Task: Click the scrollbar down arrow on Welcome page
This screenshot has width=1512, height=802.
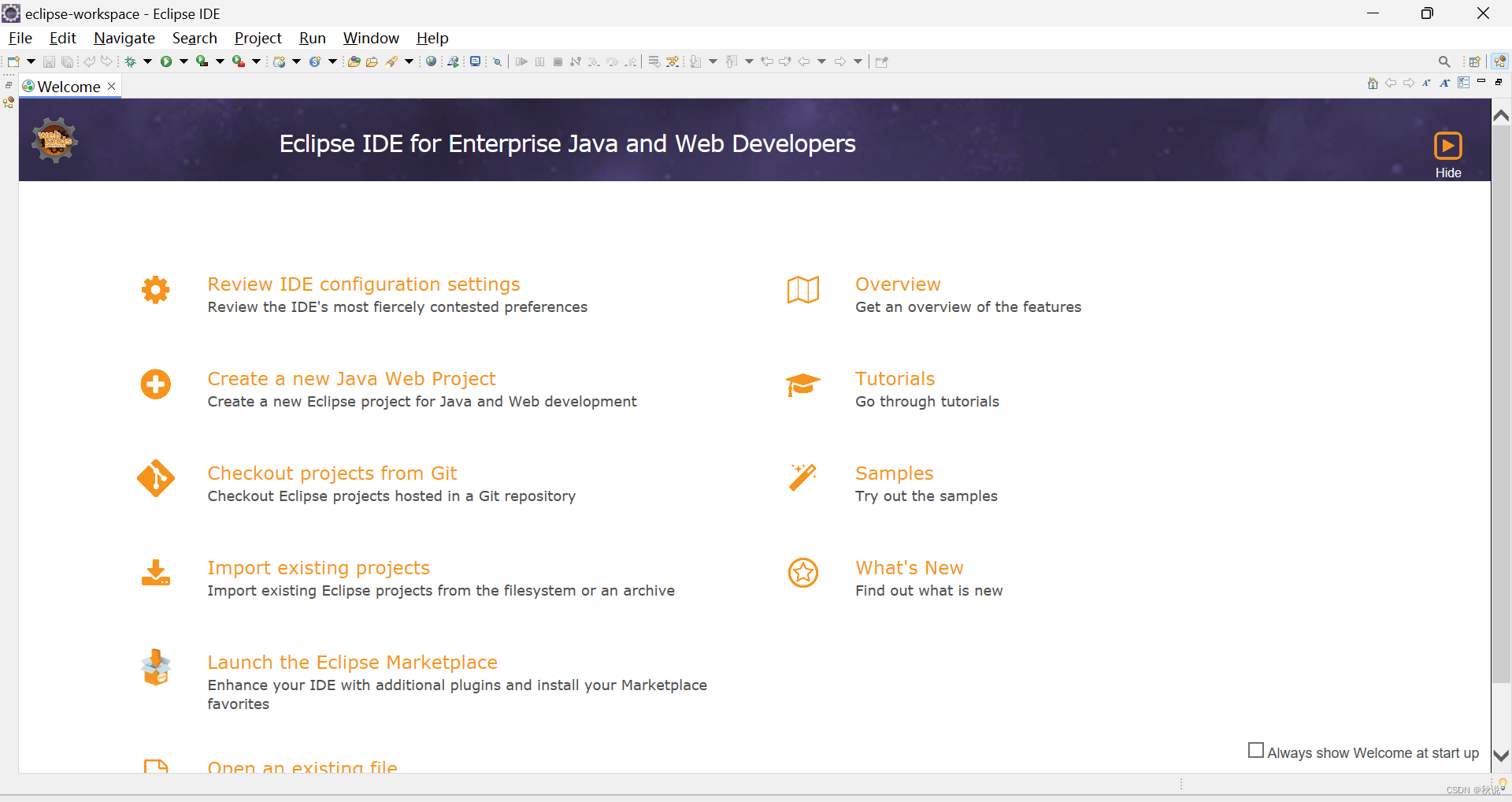Action: click(1501, 756)
